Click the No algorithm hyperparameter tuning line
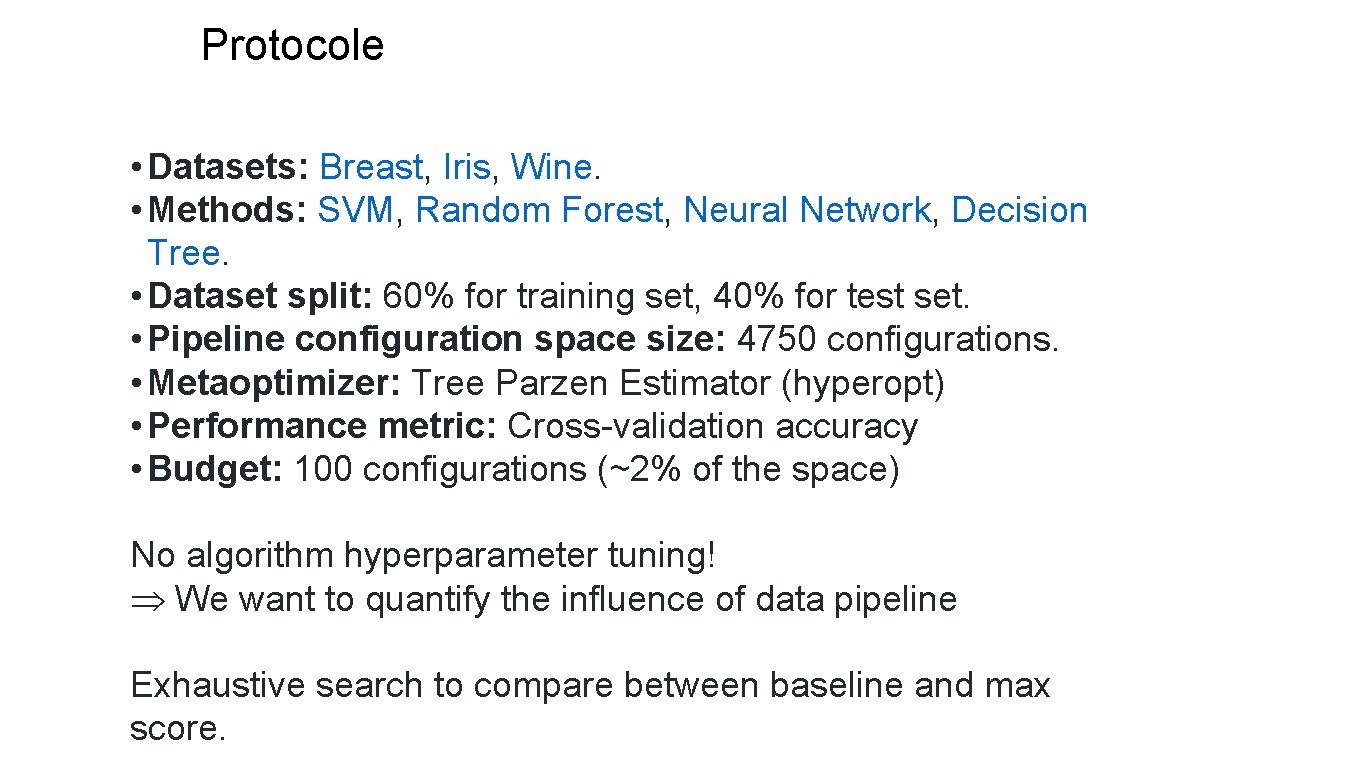Viewport: 1365px width, 768px height. (423, 555)
